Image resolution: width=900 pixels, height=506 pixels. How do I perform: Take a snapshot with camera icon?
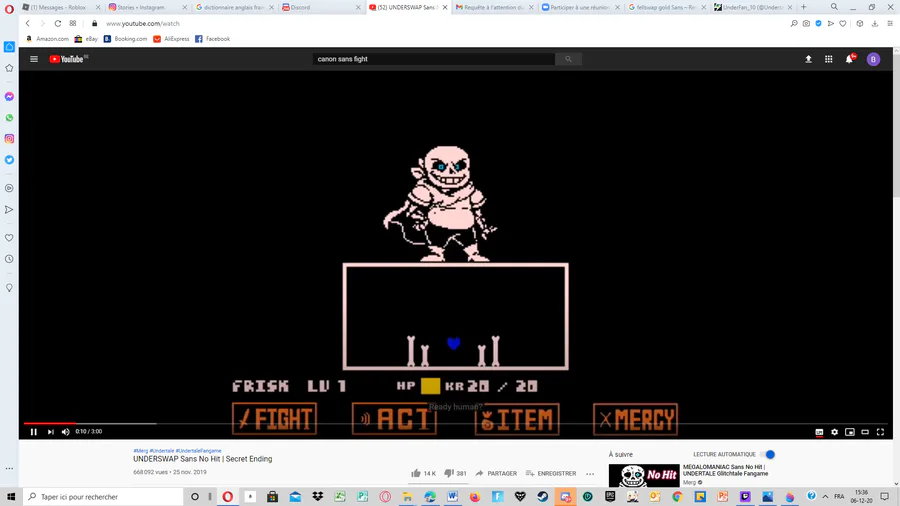click(806, 24)
